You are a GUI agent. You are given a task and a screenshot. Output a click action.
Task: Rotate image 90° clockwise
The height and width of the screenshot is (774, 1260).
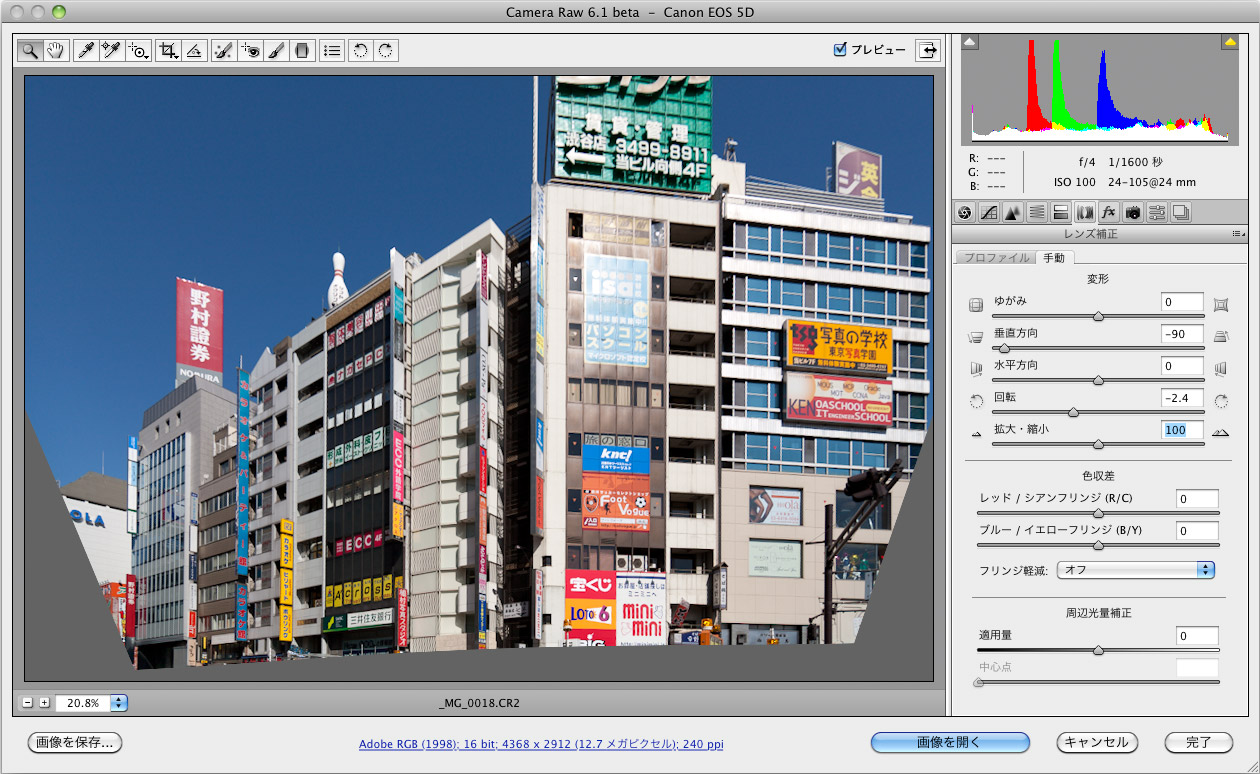point(386,50)
